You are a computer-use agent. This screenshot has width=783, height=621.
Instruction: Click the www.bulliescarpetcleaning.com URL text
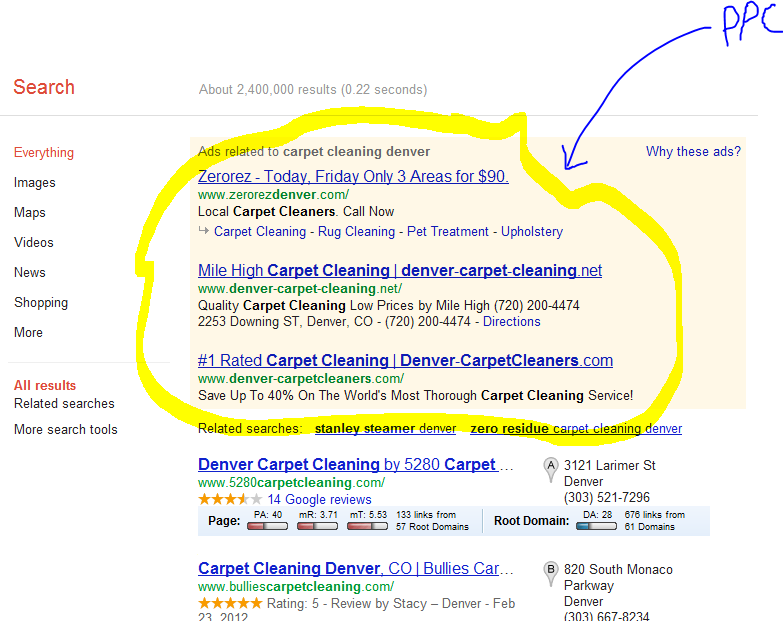296,587
